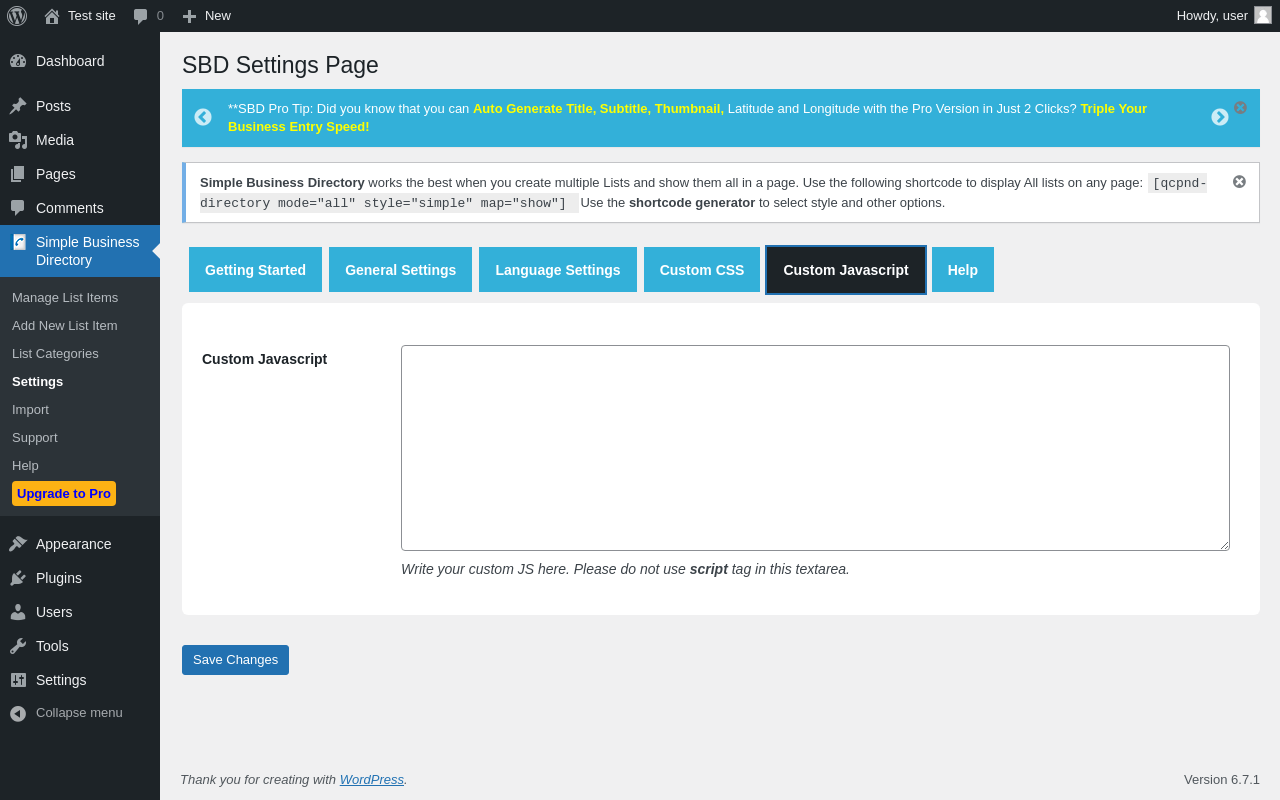
Task: Click the Collapse menu arrow icon
Action: (18, 713)
